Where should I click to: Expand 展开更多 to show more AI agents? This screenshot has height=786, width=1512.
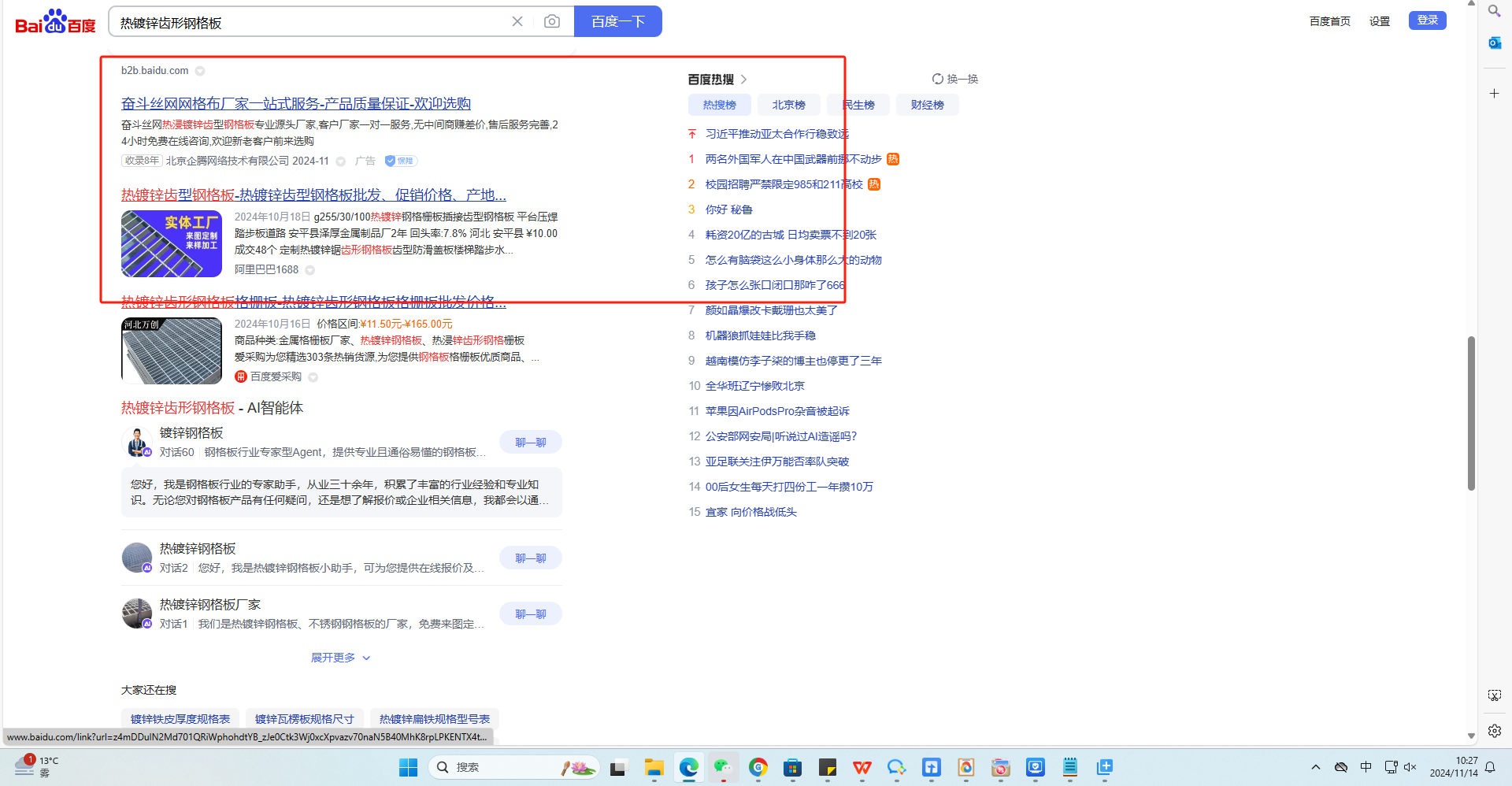tap(340, 658)
